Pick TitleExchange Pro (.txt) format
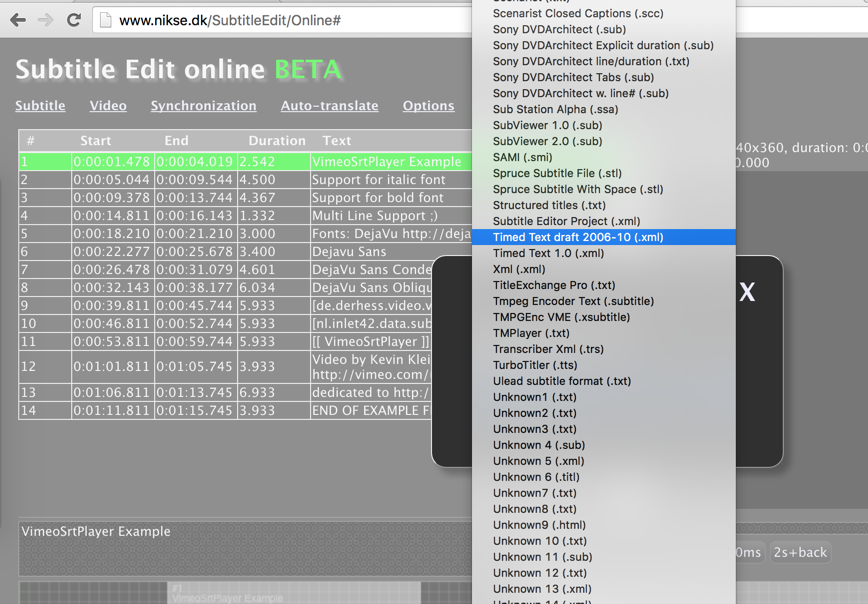This screenshot has height=604, width=868. point(604,286)
